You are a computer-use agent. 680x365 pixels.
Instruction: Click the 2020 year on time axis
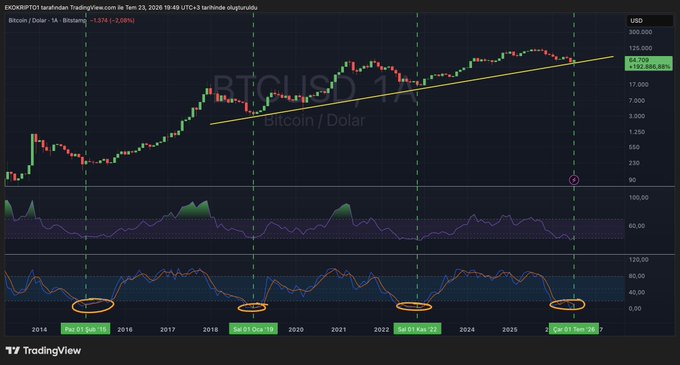(x=296, y=329)
